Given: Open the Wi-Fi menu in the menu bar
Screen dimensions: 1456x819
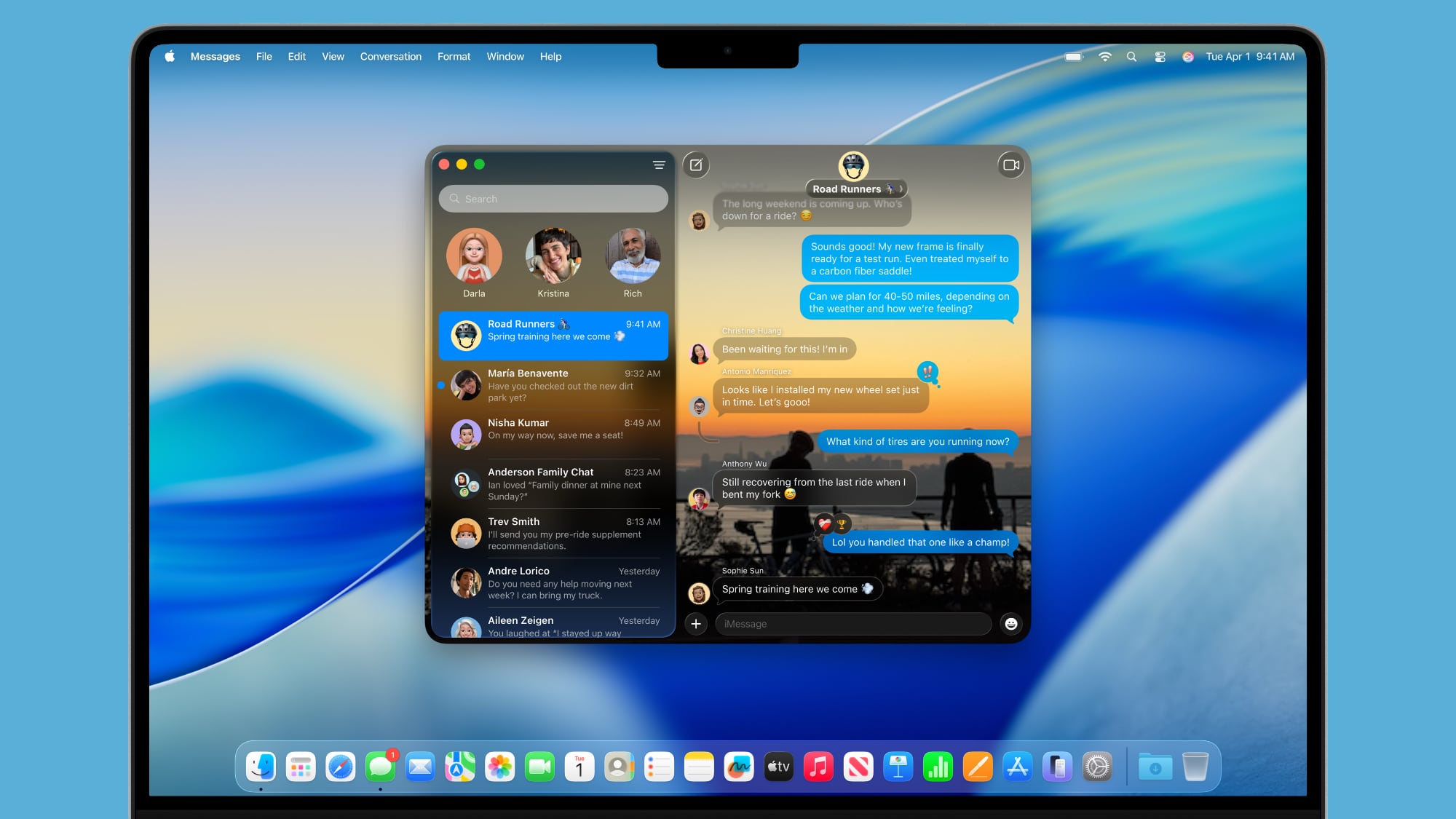Looking at the screenshot, I should click(x=1105, y=56).
